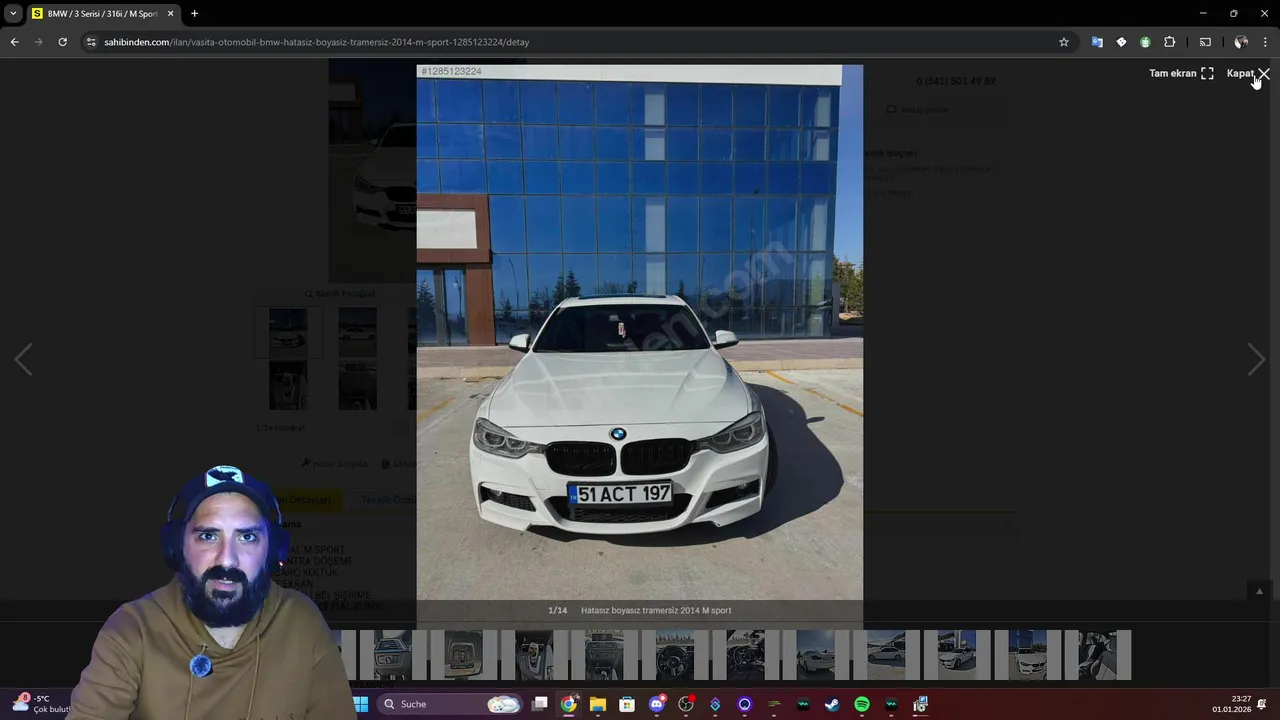Image resolution: width=1280 pixels, height=720 pixels.
Task: Close the photo gallery with Kapat
Action: 1248,73
